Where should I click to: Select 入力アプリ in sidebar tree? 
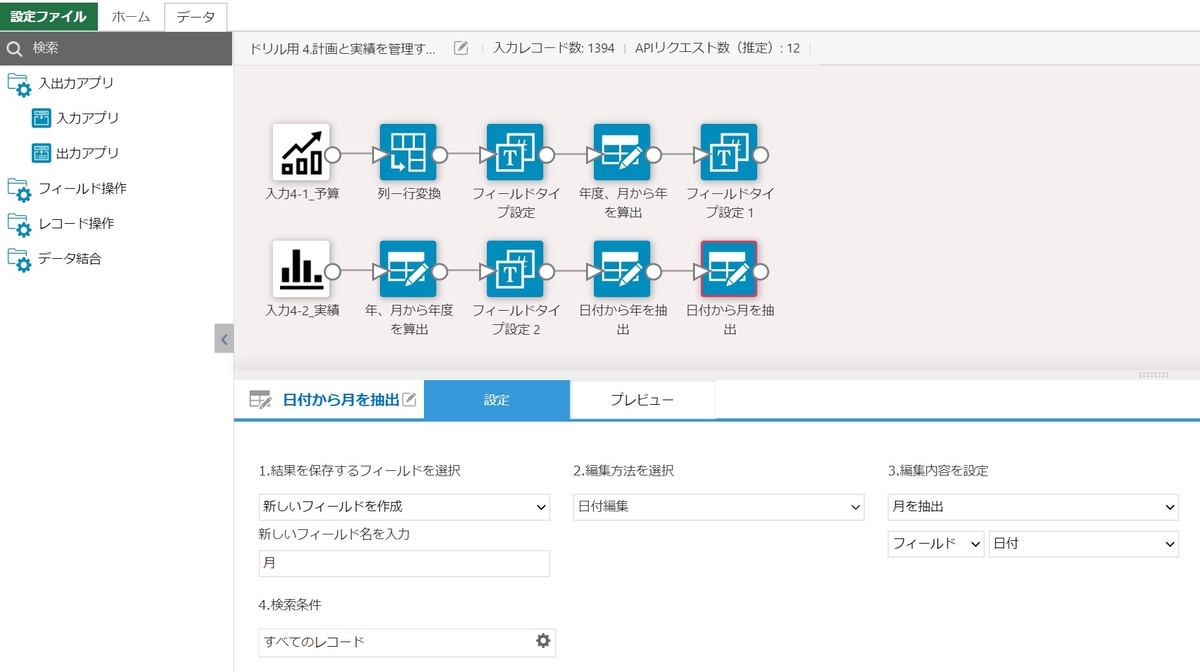click(88, 118)
